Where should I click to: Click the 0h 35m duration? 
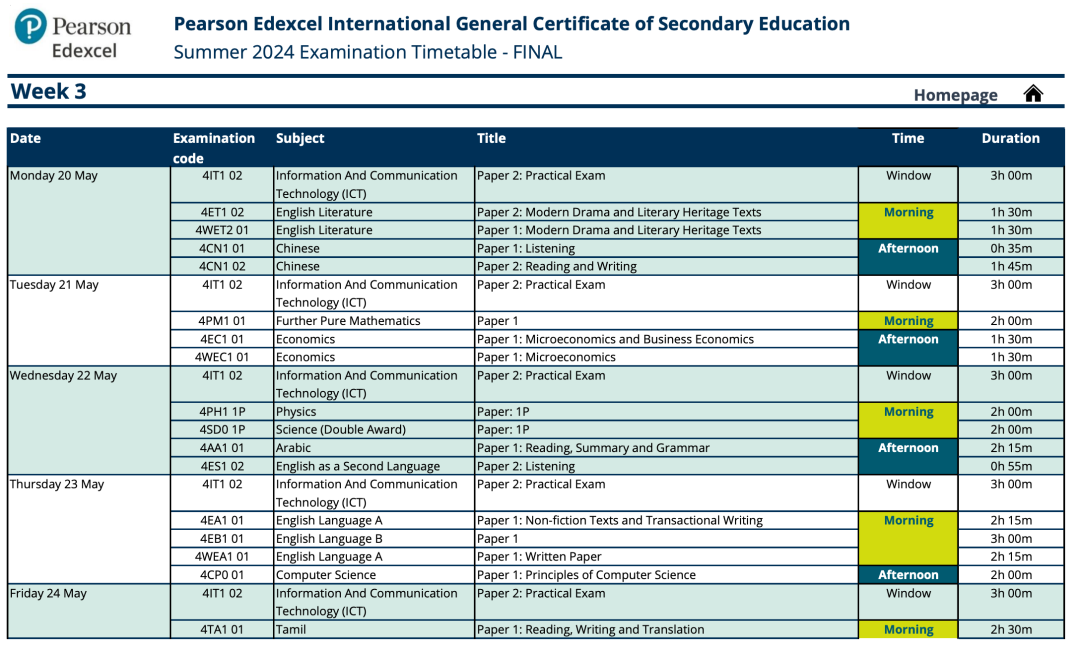(x=1011, y=248)
